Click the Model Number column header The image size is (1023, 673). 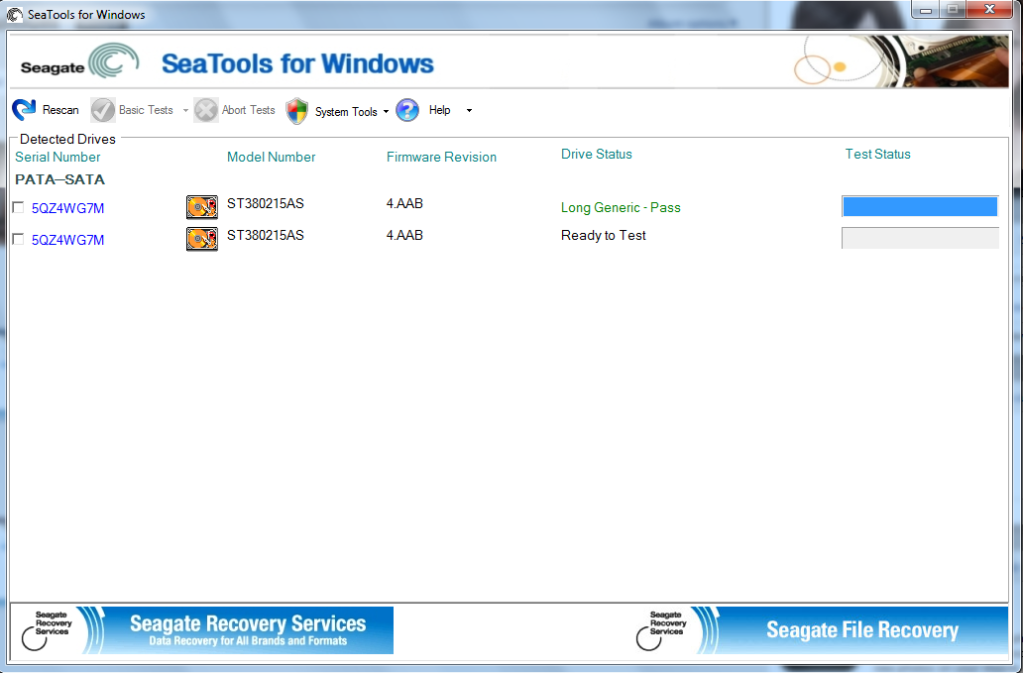point(271,157)
